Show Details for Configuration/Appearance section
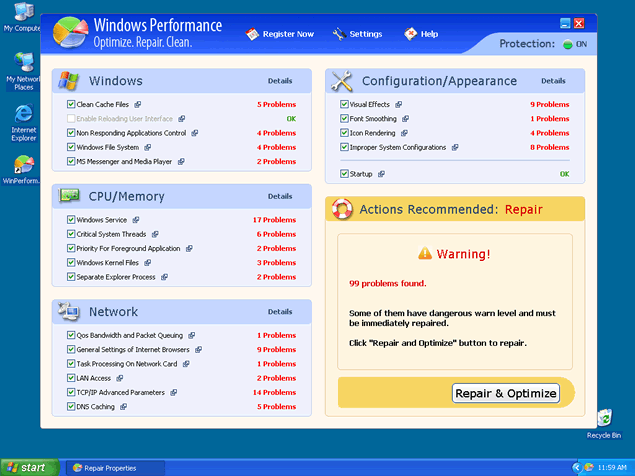 552,81
